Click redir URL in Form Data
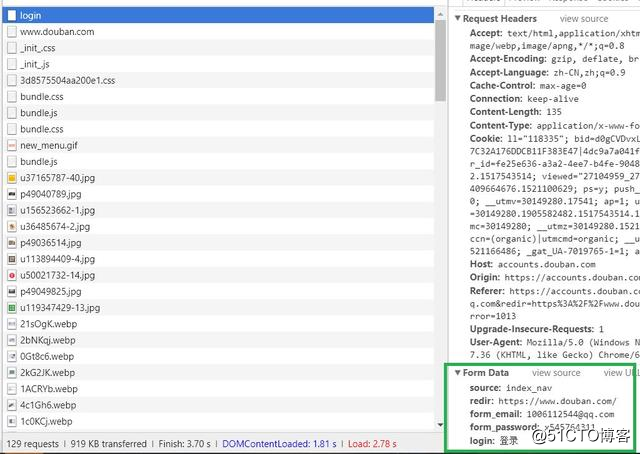 (557, 401)
